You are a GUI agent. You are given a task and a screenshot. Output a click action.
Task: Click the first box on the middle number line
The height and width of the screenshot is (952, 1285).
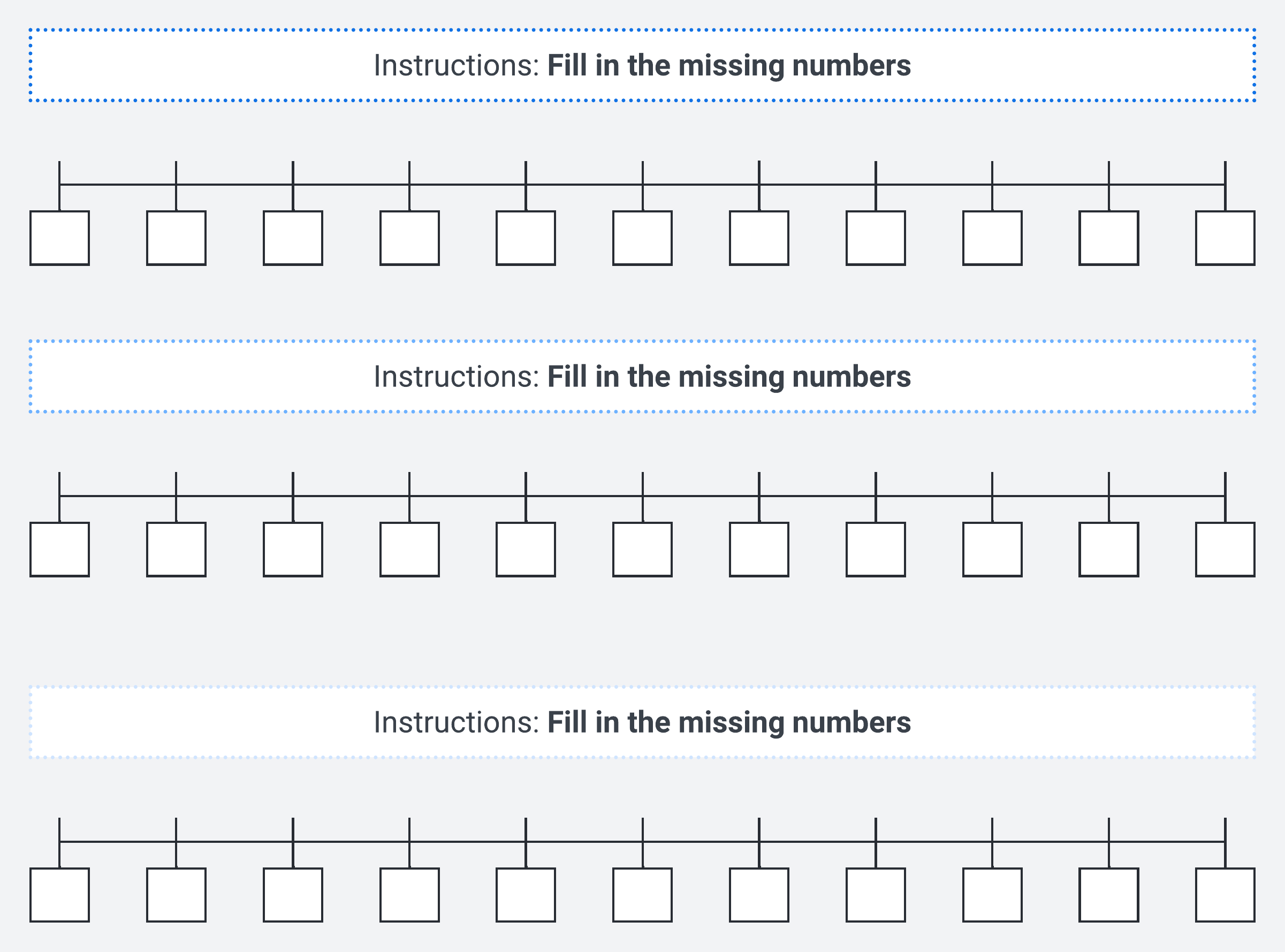coord(59,549)
